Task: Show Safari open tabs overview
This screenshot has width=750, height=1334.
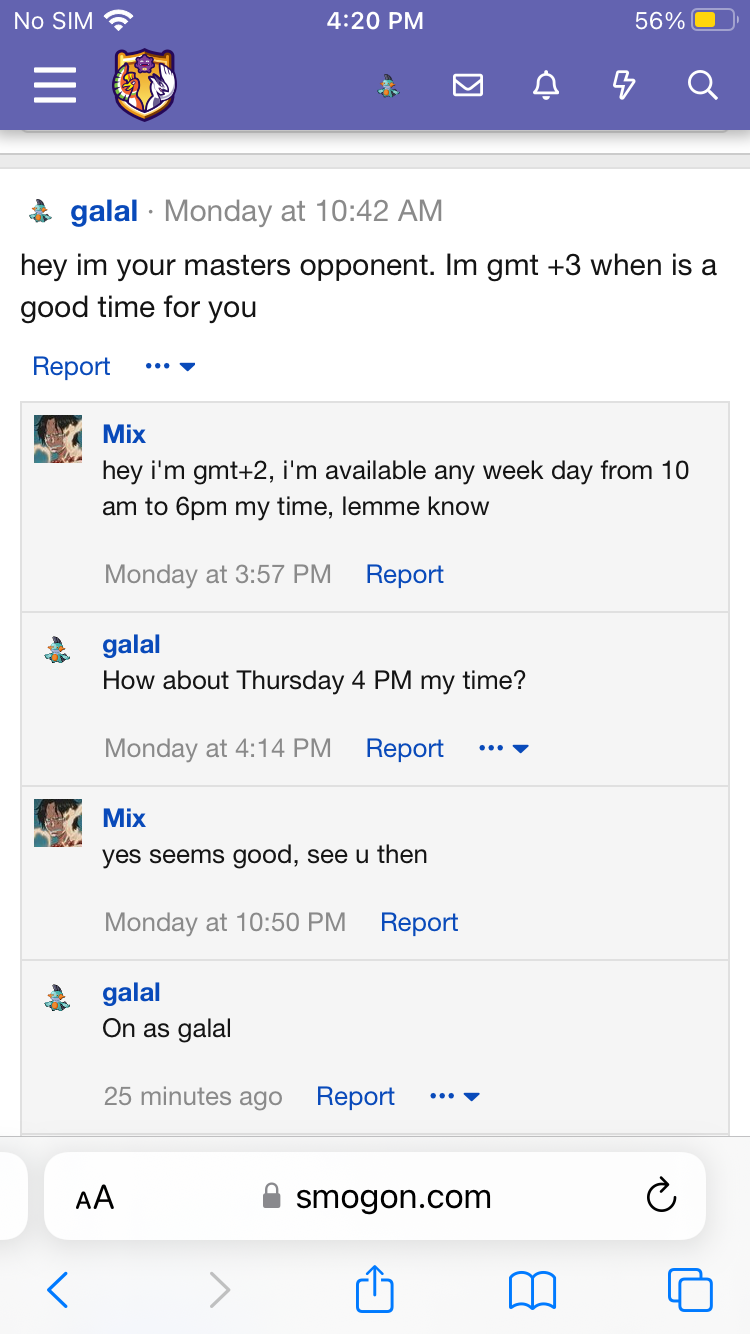Action: (690, 1290)
